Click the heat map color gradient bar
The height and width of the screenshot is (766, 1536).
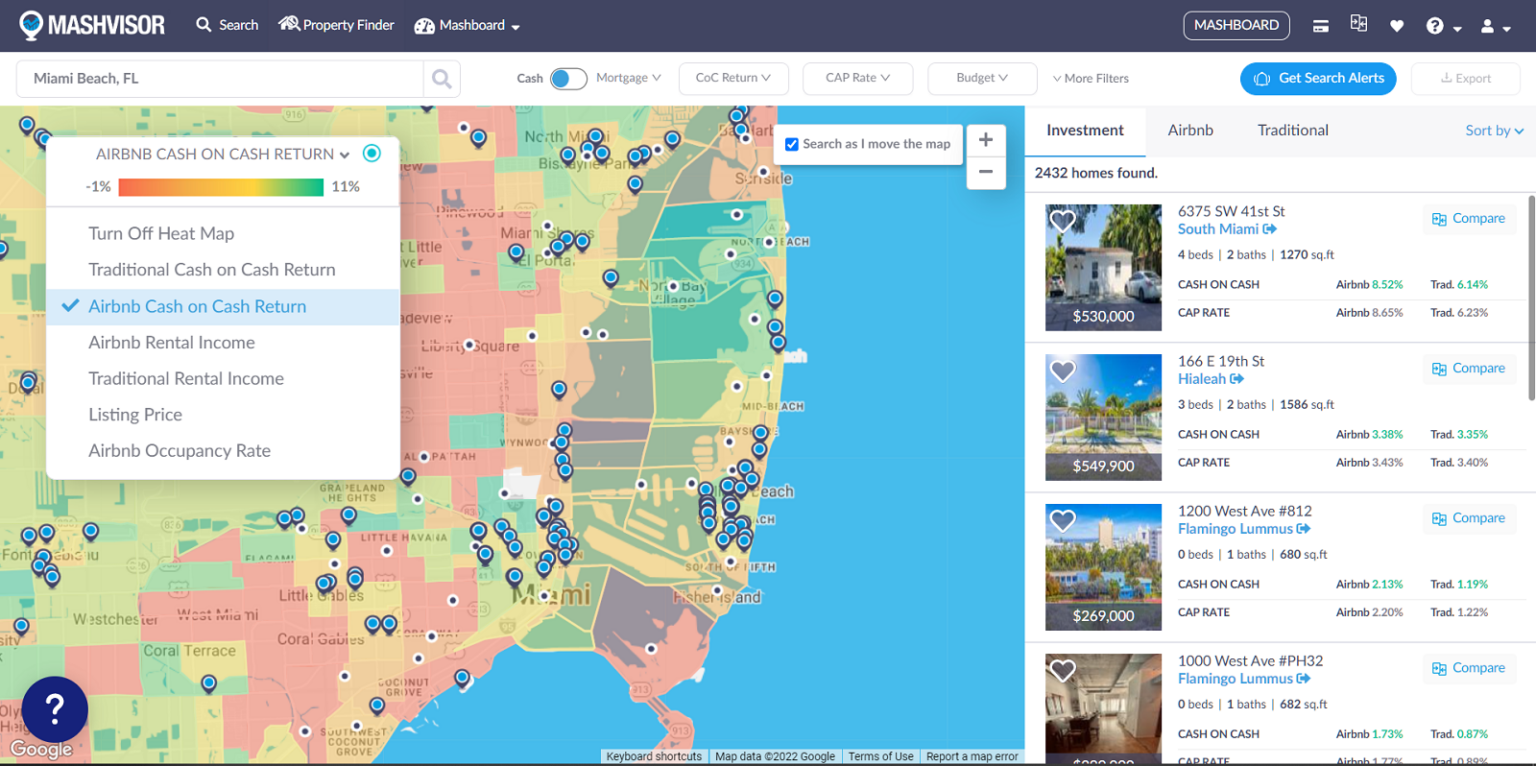pos(221,187)
